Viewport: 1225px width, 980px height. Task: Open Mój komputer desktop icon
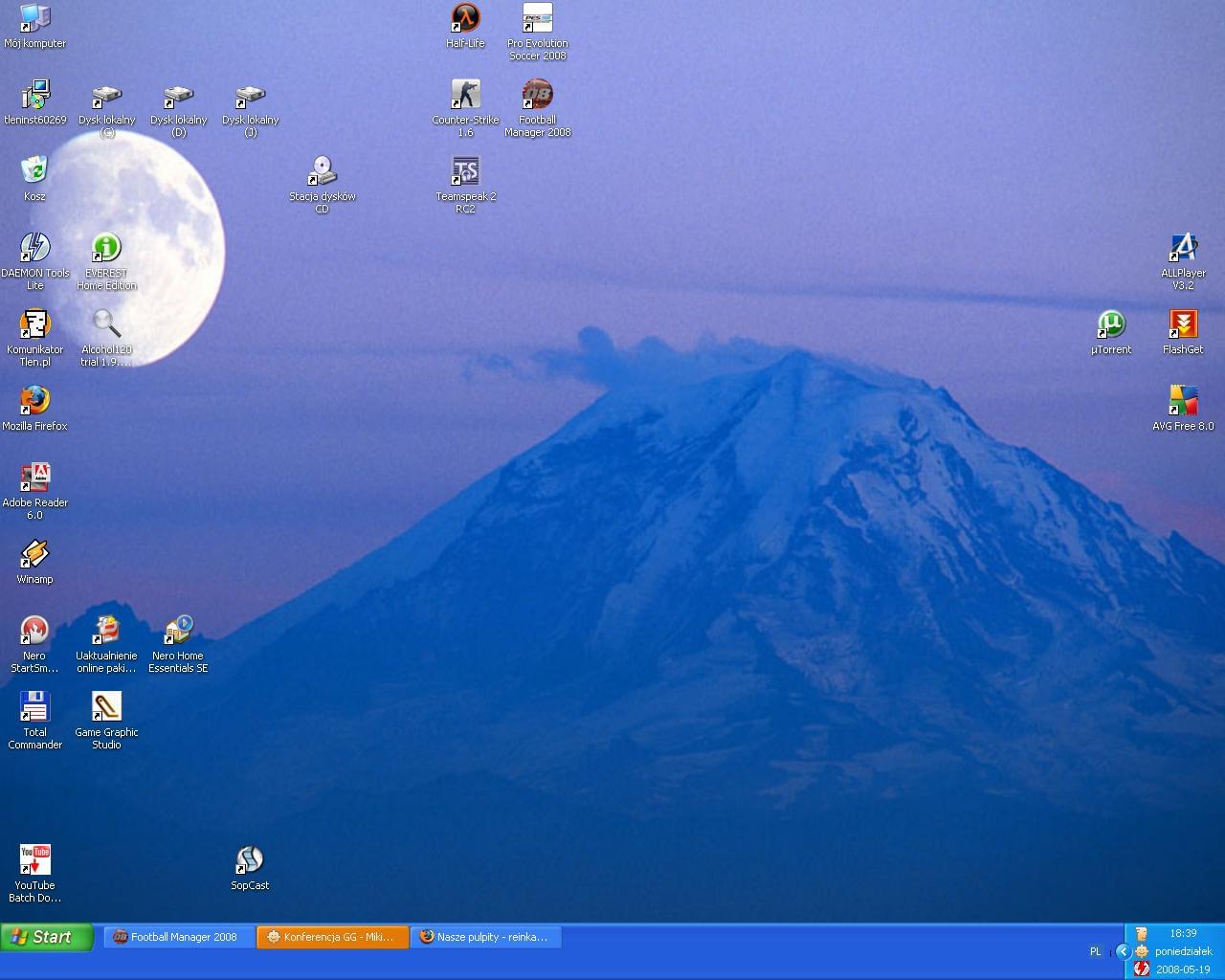point(34,26)
